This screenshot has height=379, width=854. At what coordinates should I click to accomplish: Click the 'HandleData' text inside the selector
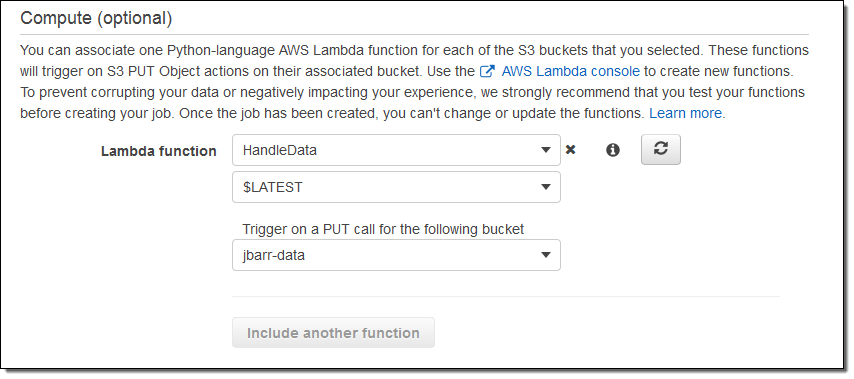pos(279,150)
